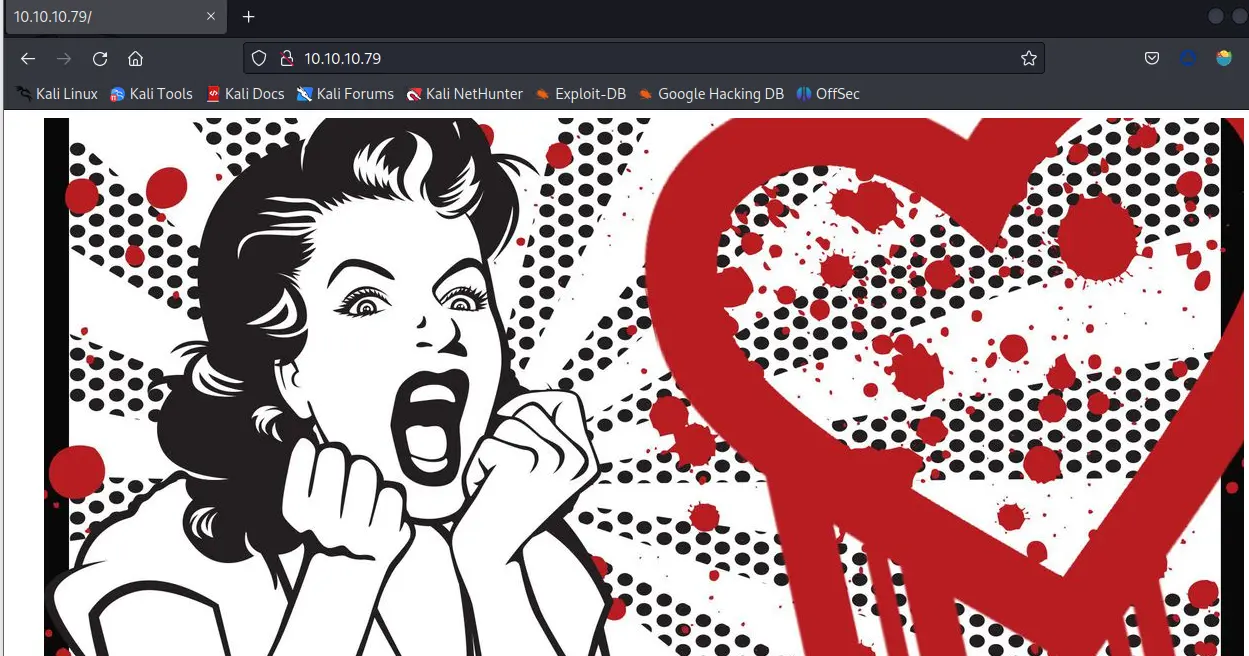The image size is (1249, 656).
Task: Close the 10.10.10.79/ tab
Action: click(x=211, y=17)
